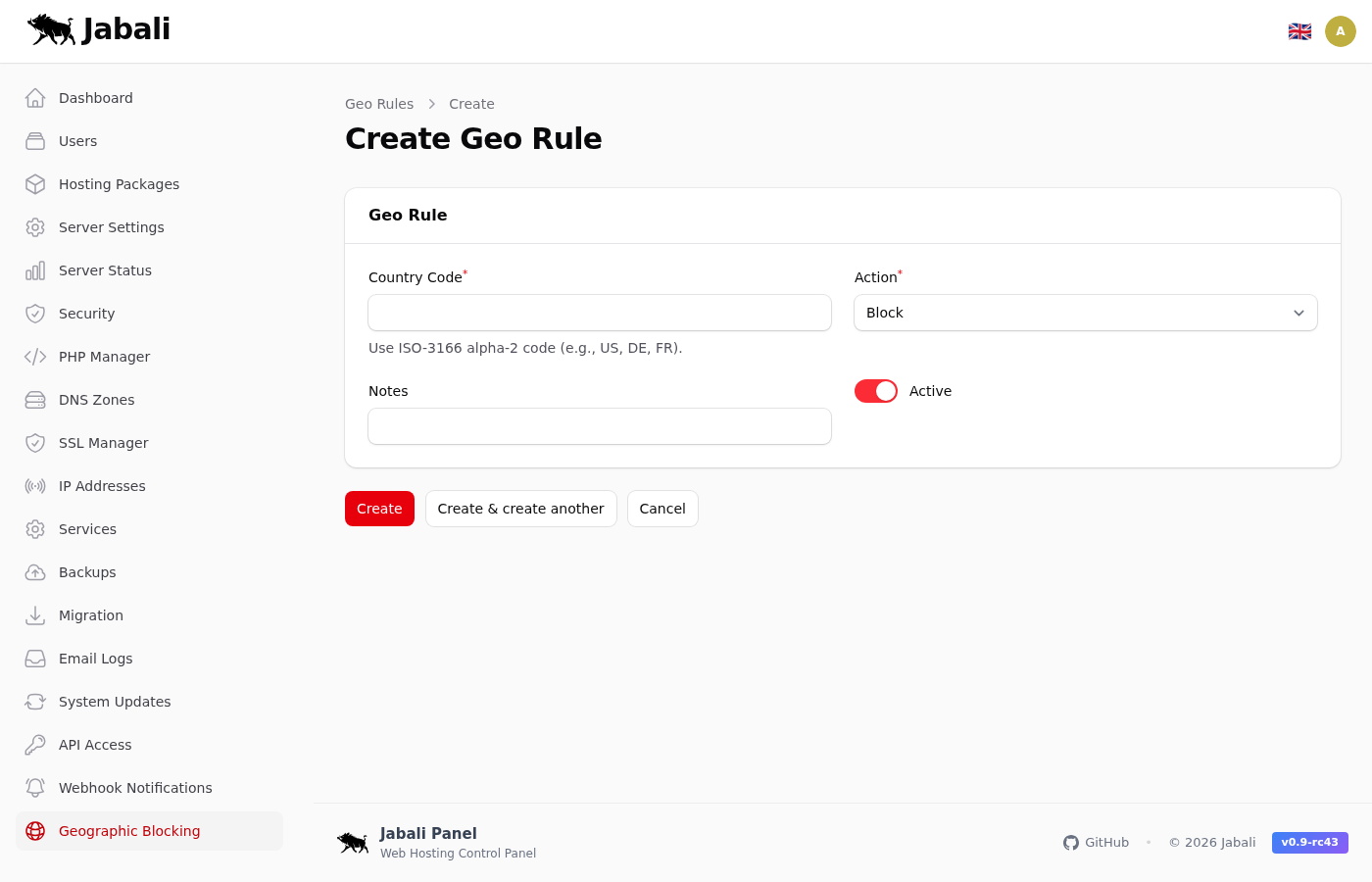Click Create & create another button

pos(520,509)
